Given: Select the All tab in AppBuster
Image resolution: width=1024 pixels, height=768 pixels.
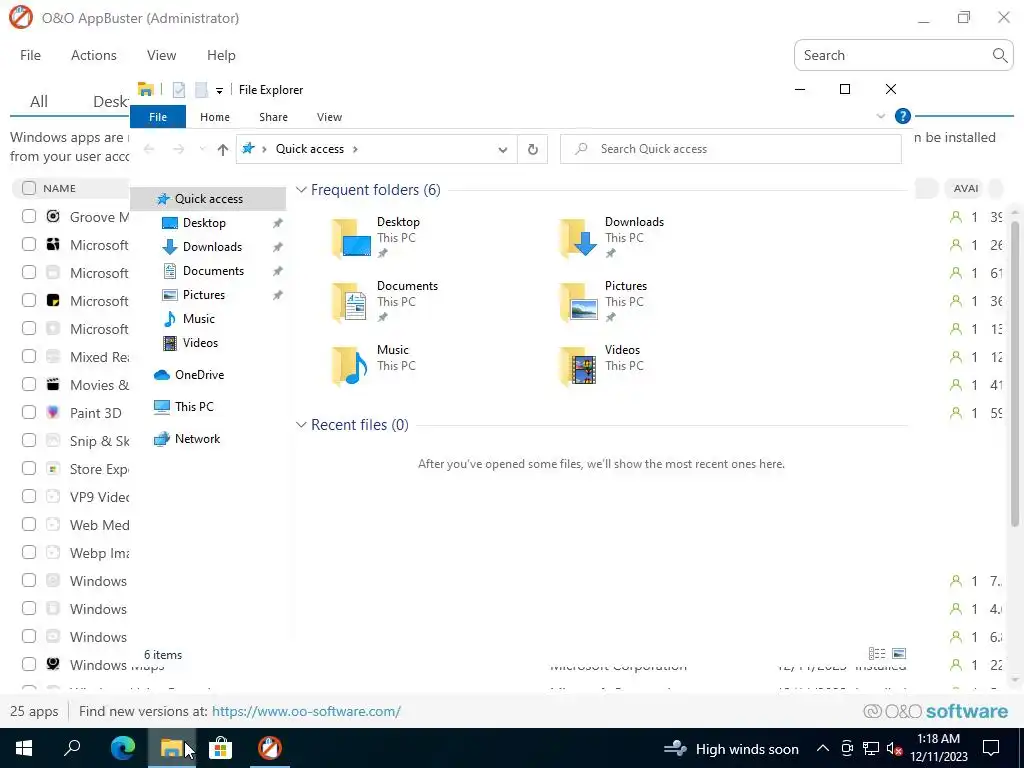Looking at the screenshot, I should pos(39,101).
